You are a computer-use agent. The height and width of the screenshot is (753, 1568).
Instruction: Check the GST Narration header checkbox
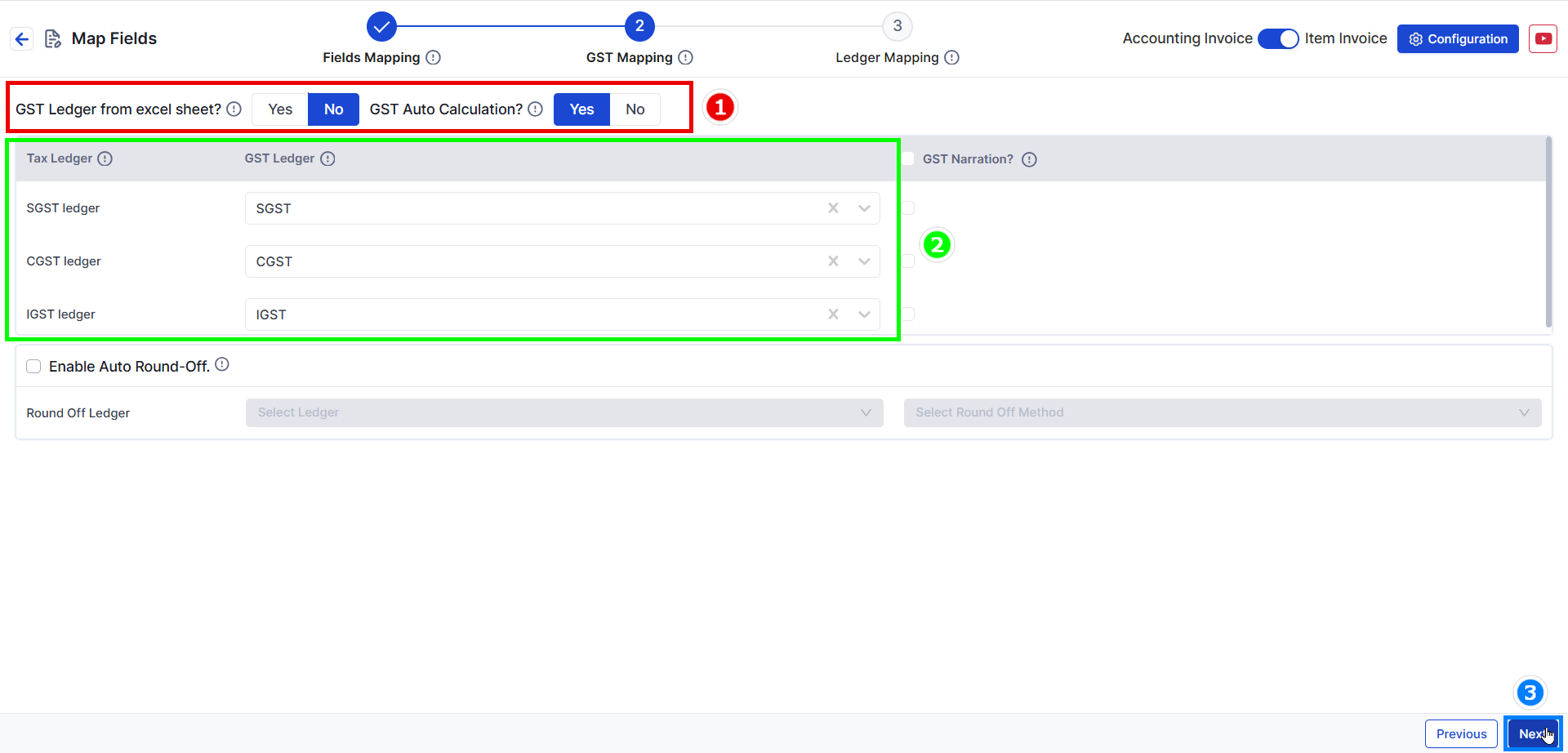point(907,159)
